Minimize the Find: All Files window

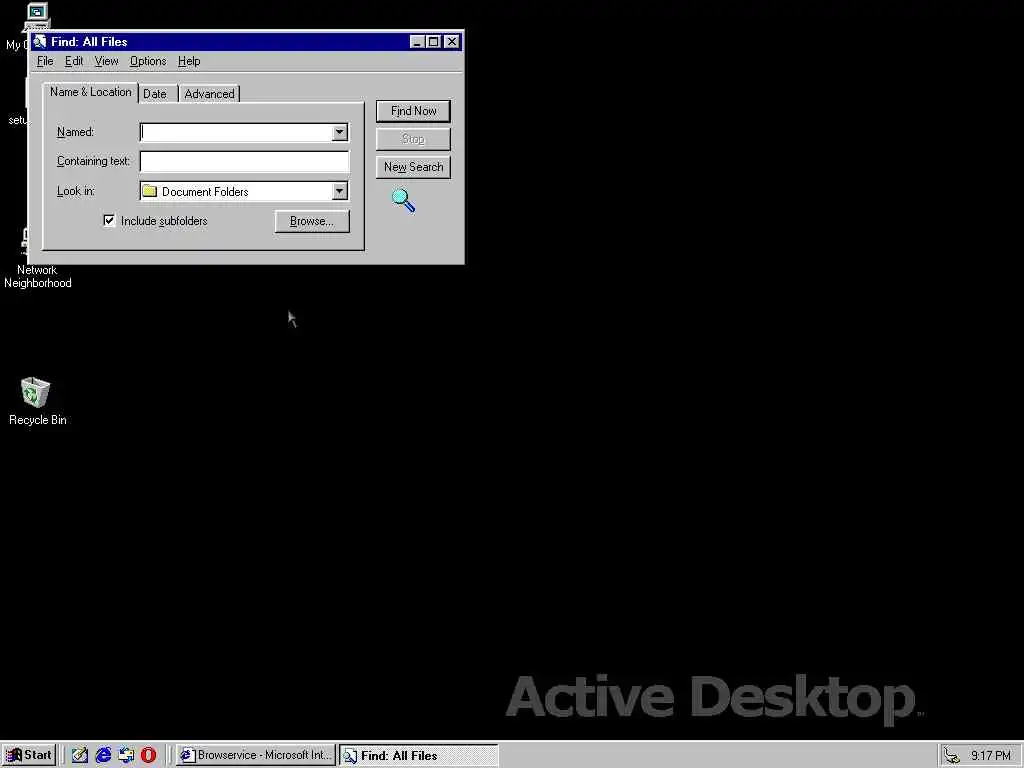[x=417, y=42]
